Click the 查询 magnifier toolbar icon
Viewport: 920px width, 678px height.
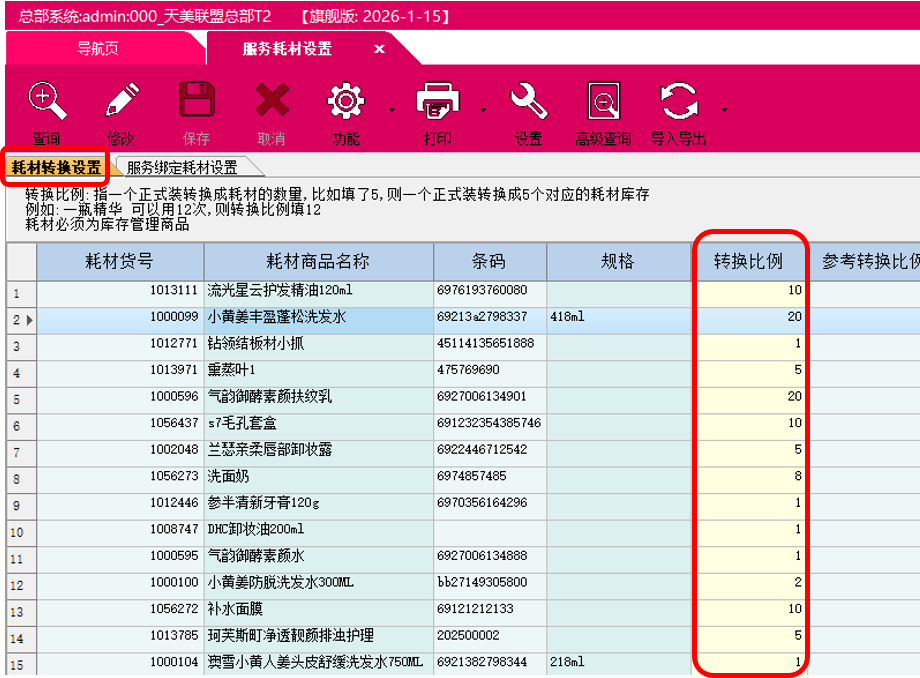pos(47,101)
